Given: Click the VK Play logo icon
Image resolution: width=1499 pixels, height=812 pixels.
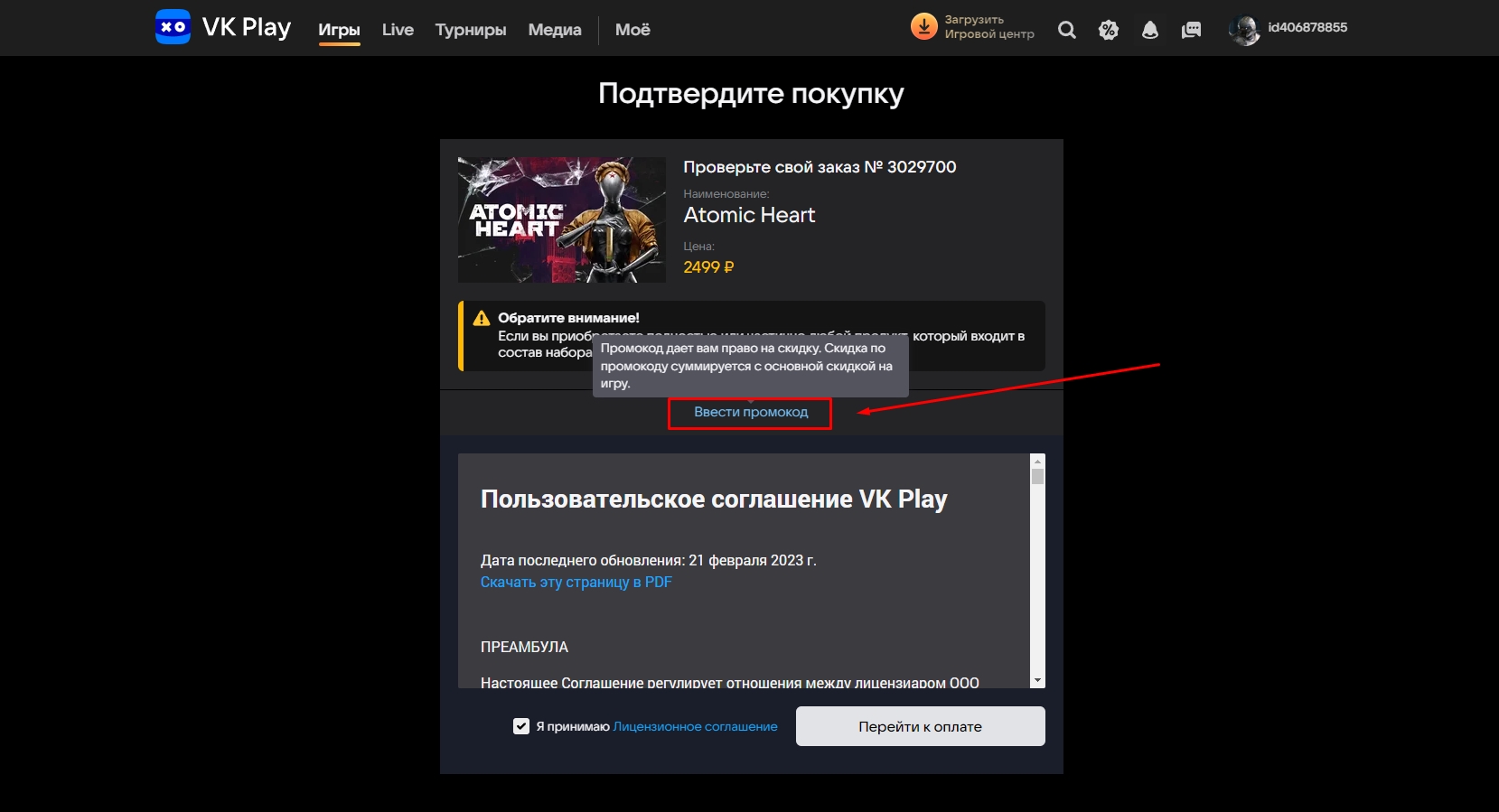Looking at the screenshot, I should click(173, 27).
